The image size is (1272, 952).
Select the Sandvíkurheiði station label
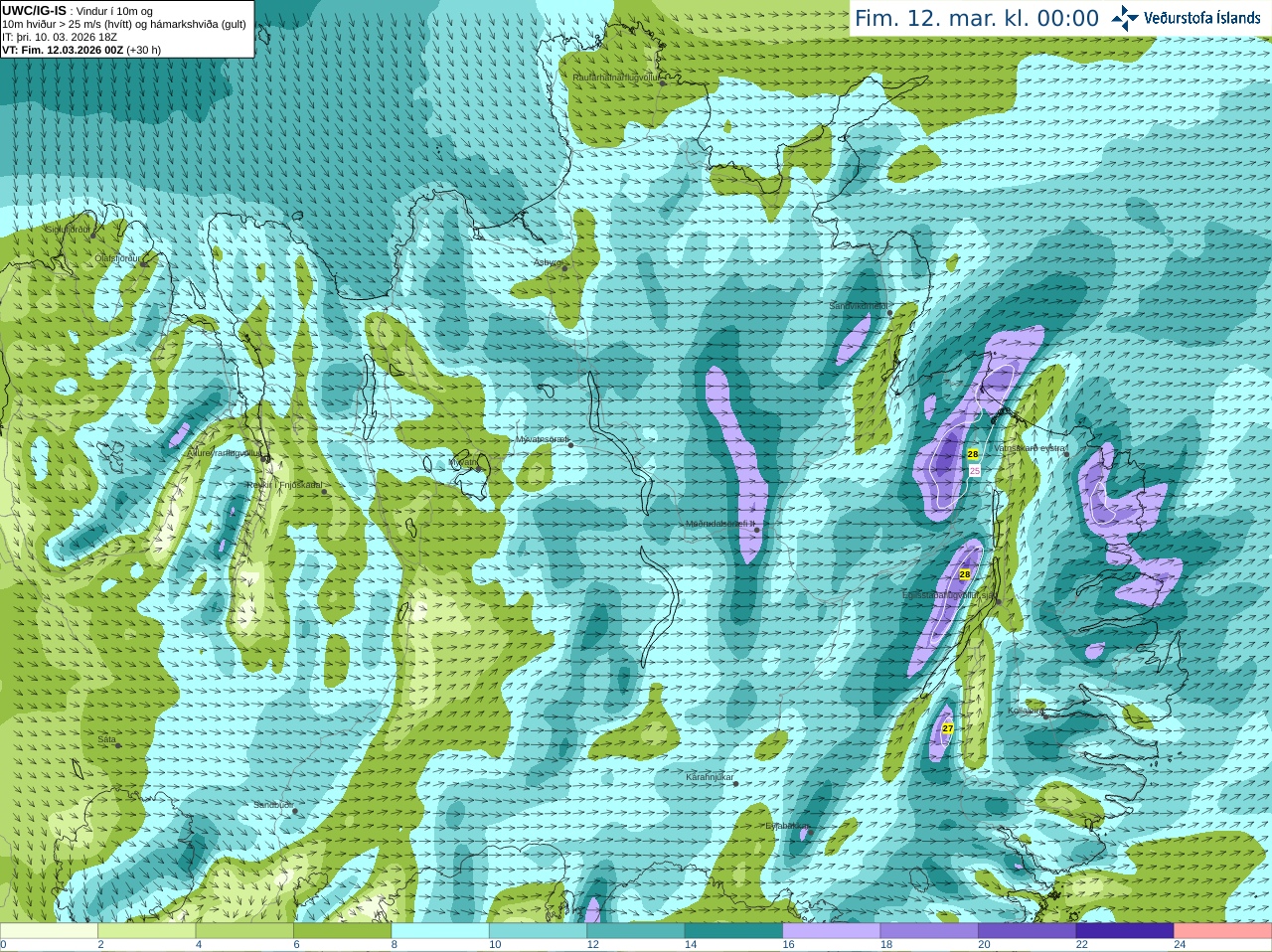(858, 306)
